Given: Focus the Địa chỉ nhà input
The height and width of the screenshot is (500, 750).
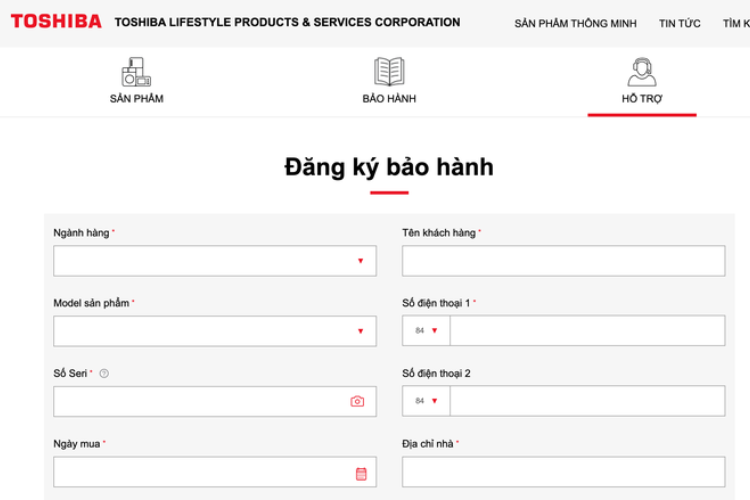Looking at the screenshot, I should click(563, 472).
